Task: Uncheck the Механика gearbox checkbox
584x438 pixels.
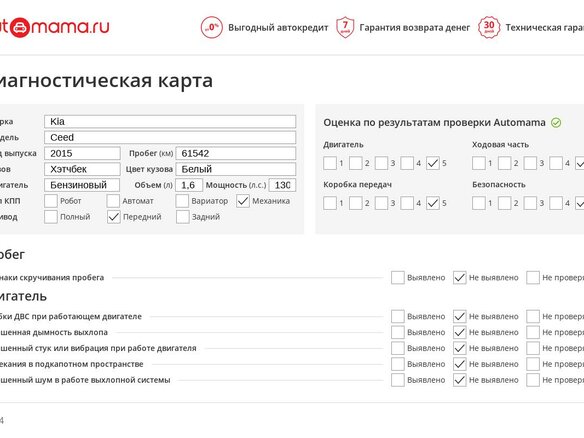Action: coord(243,201)
